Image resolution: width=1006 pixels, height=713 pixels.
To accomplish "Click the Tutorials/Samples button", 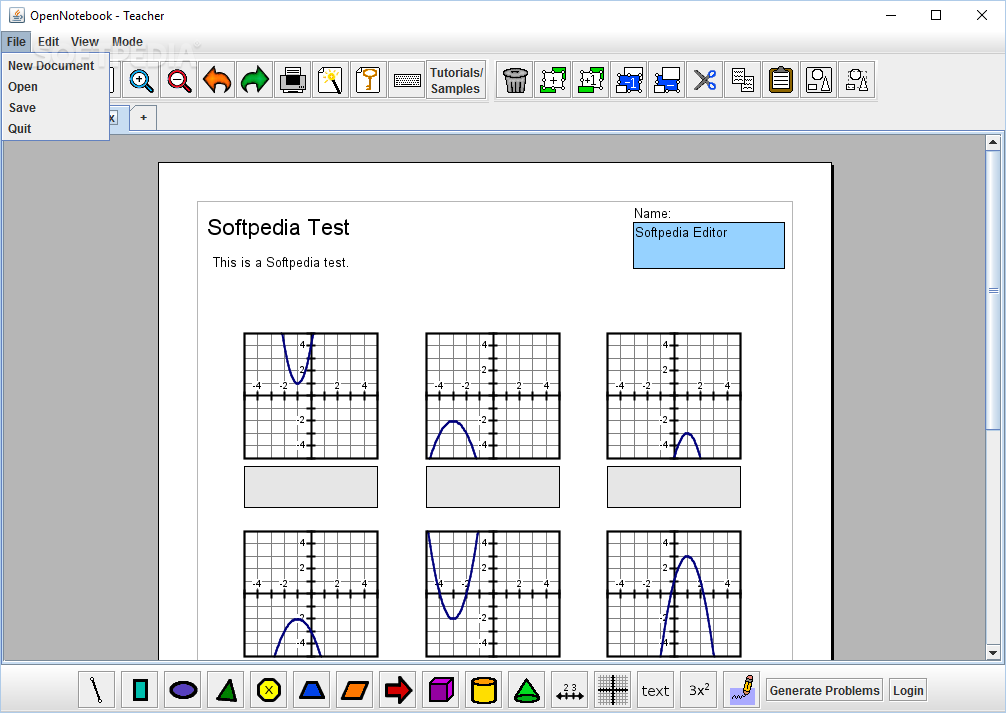I will [456, 80].
